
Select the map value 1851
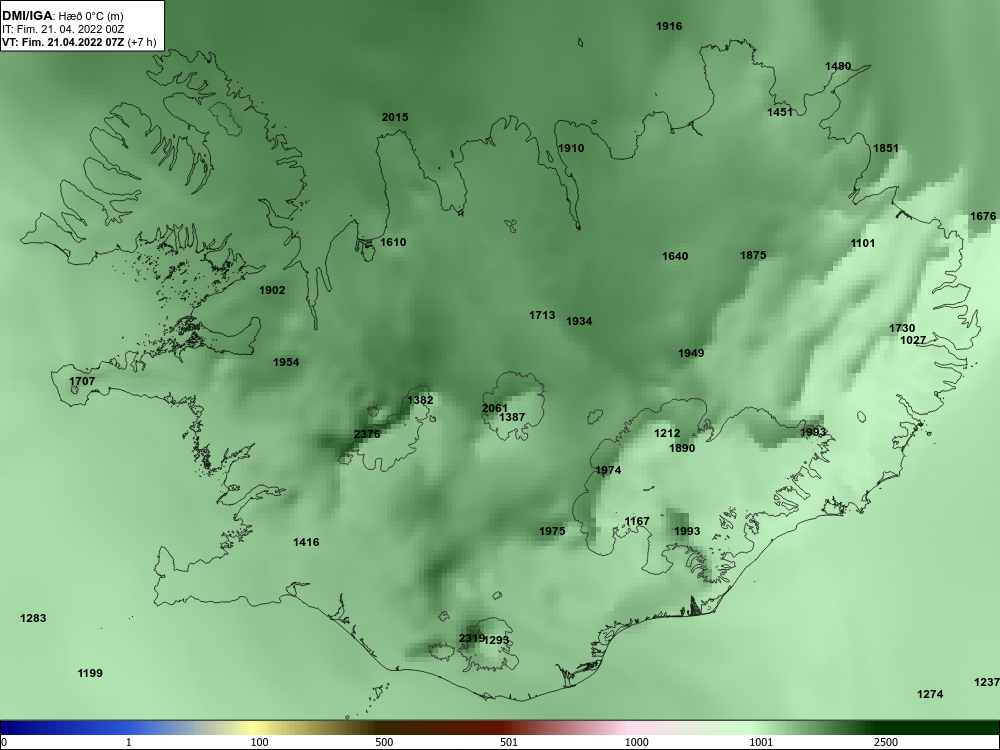886,148
